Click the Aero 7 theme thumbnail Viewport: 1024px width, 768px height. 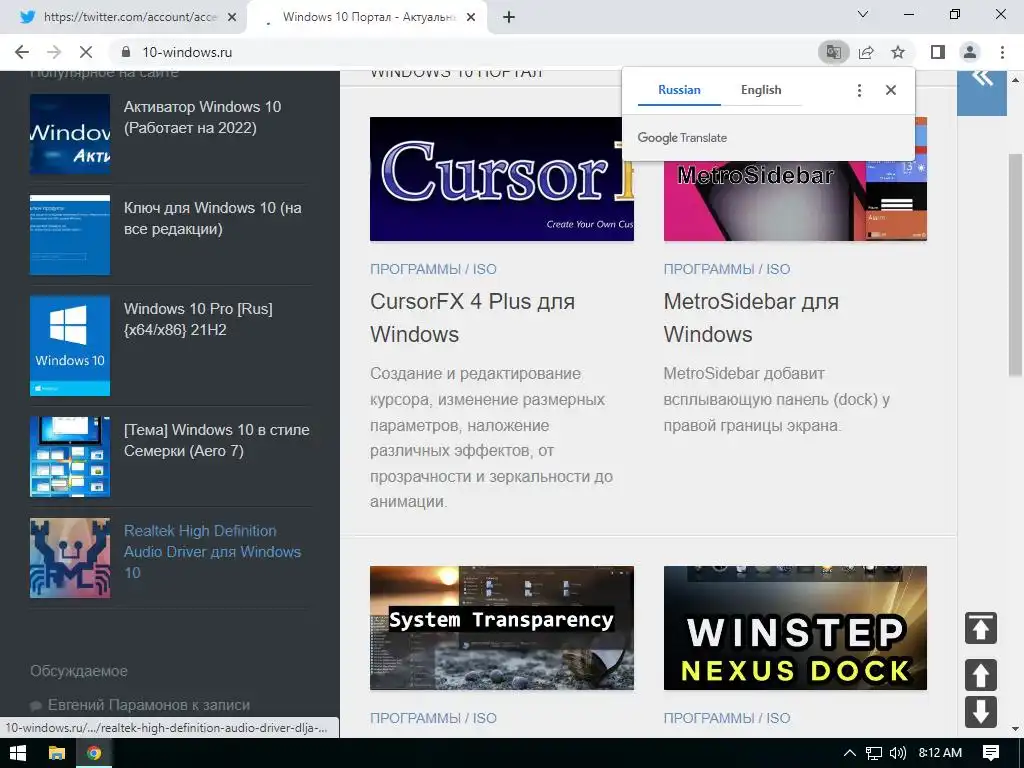(x=70, y=457)
